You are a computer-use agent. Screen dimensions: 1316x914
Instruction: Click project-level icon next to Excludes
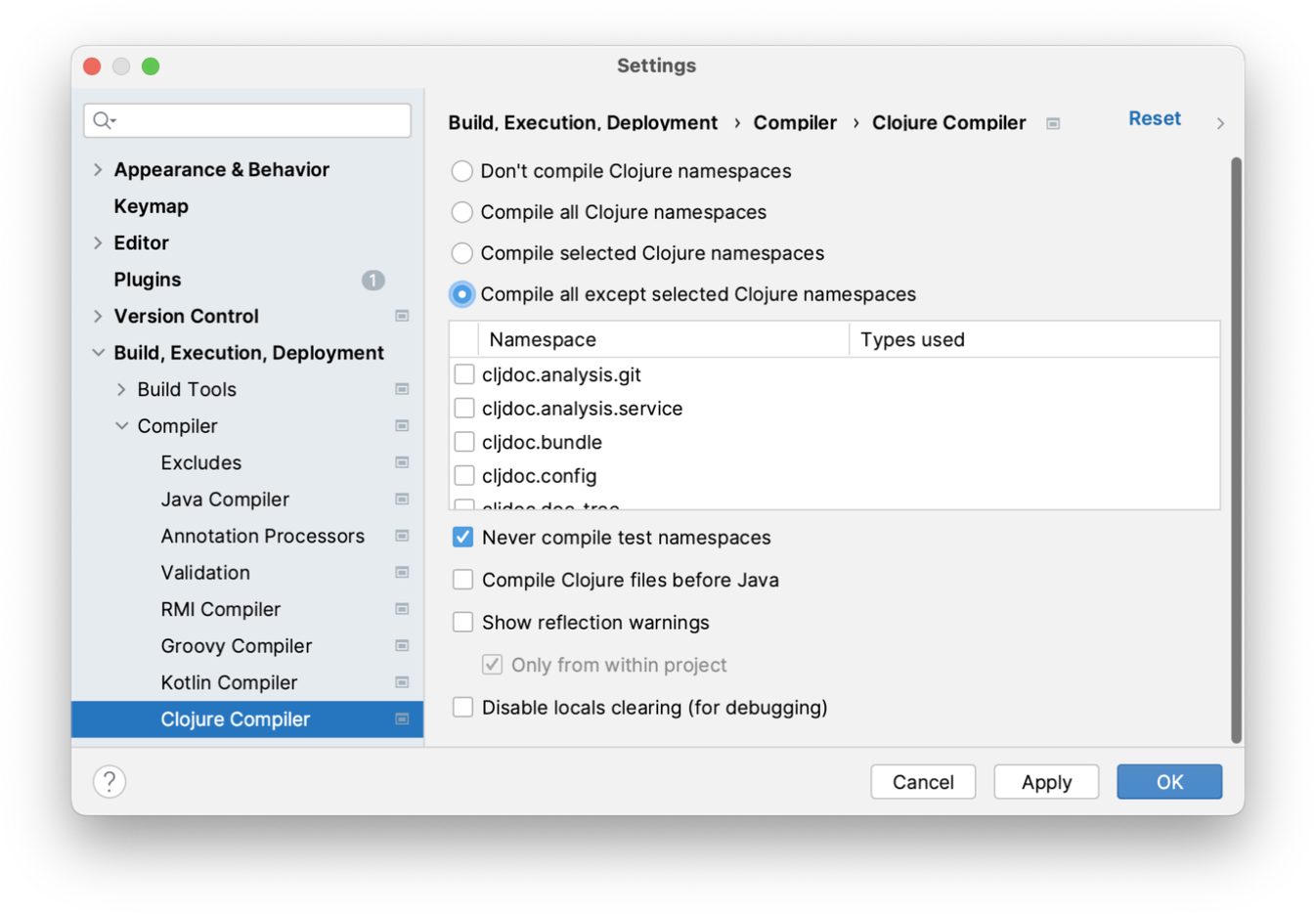[x=402, y=462]
